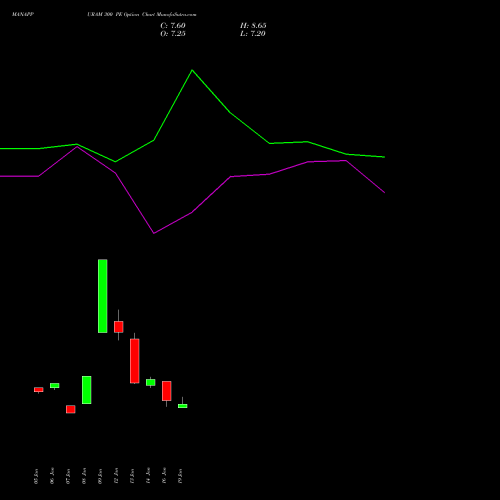Select the small red candle for 05 Jan
Screen dimensions: 500x500
tap(39, 390)
